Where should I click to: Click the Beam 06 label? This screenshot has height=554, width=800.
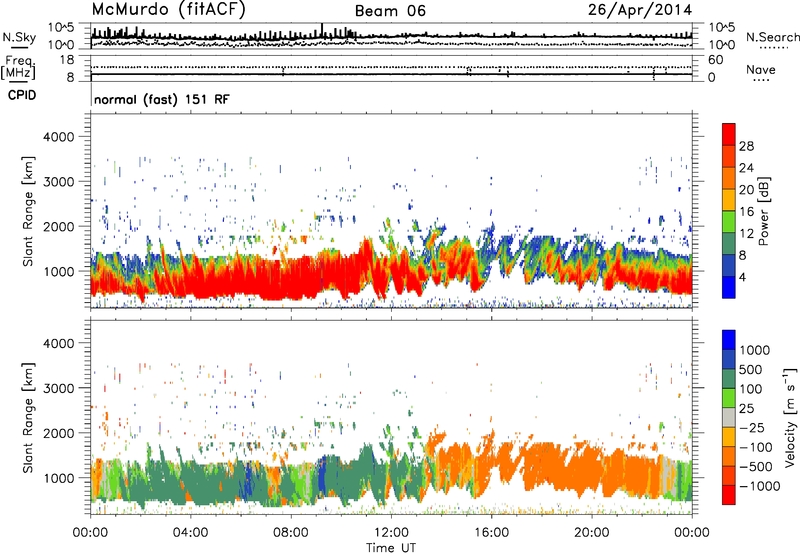click(390, 11)
